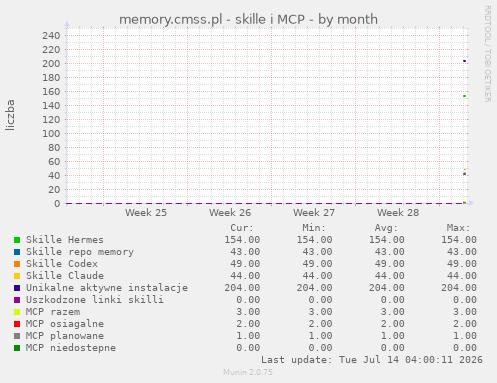Select the 'Uszkodzone linki skilli' label
The height and width of the screenshot is (383, 497).
pyautogui.click(x=95, y=300)
